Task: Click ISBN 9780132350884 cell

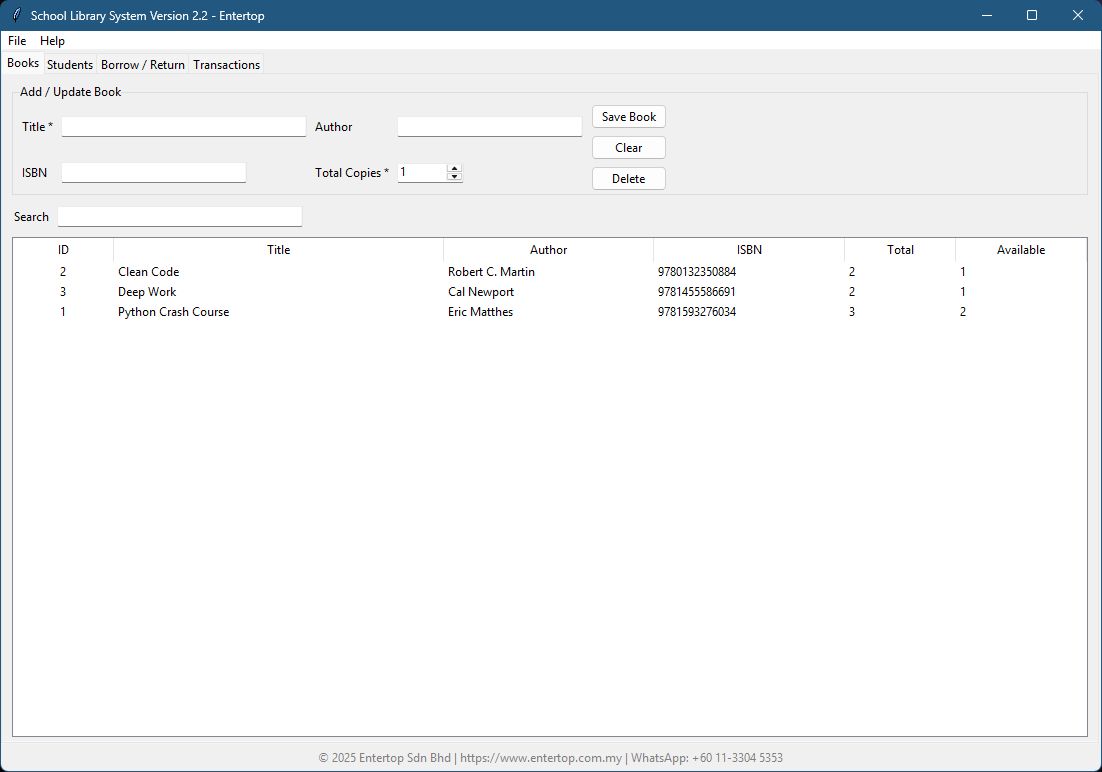Action: [x=696, y=271]
